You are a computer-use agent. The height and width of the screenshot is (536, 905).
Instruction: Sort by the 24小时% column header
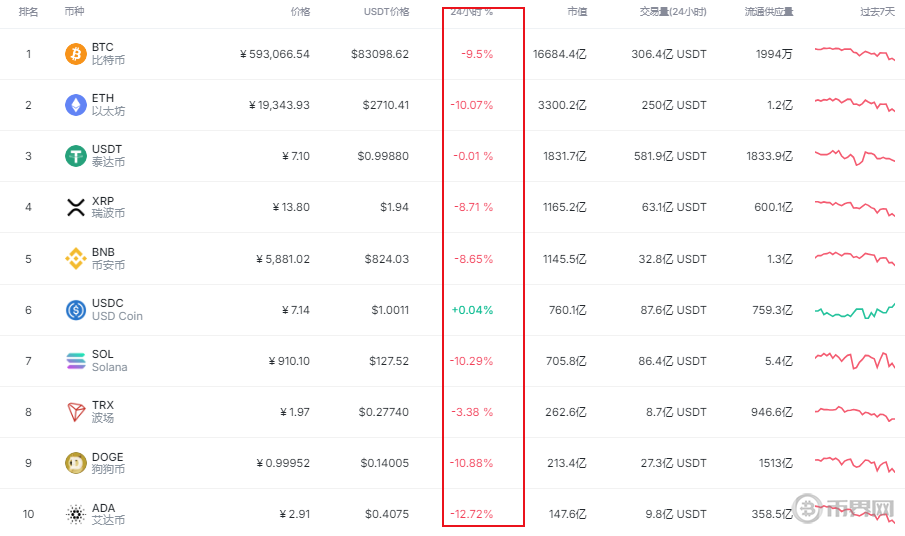point(472,12)
